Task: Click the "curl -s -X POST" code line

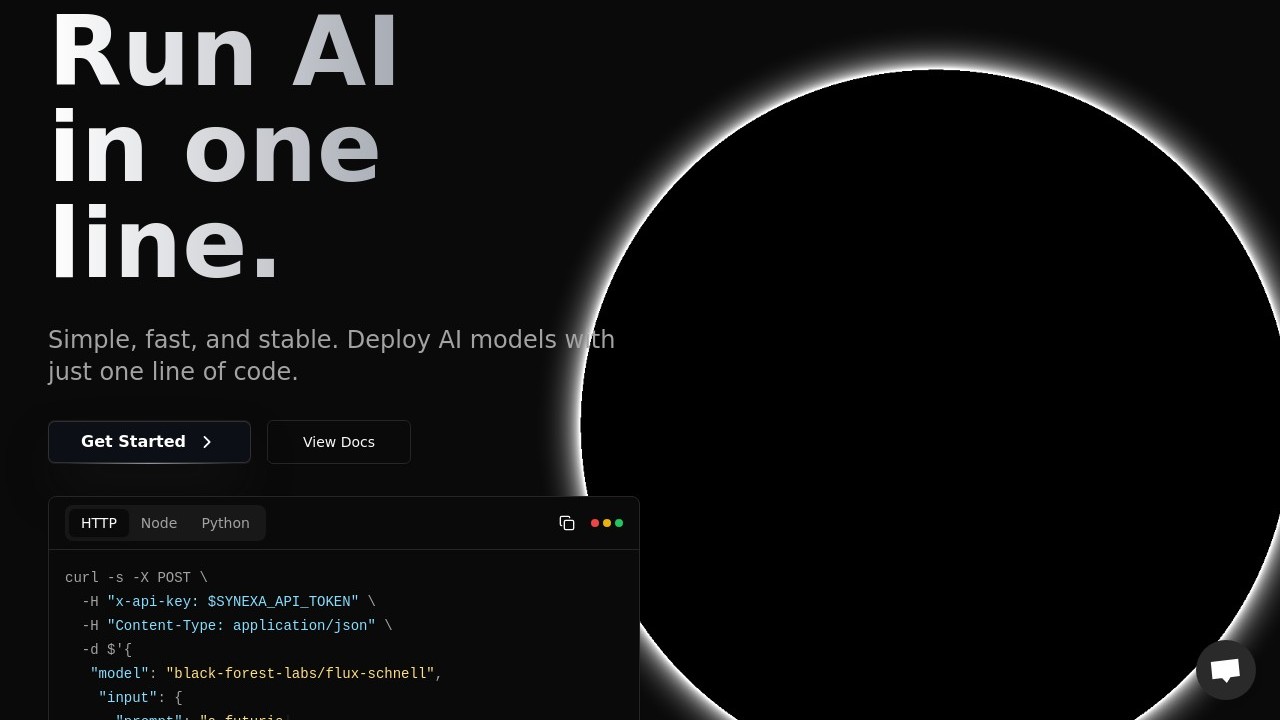Action: coord(136,578)
